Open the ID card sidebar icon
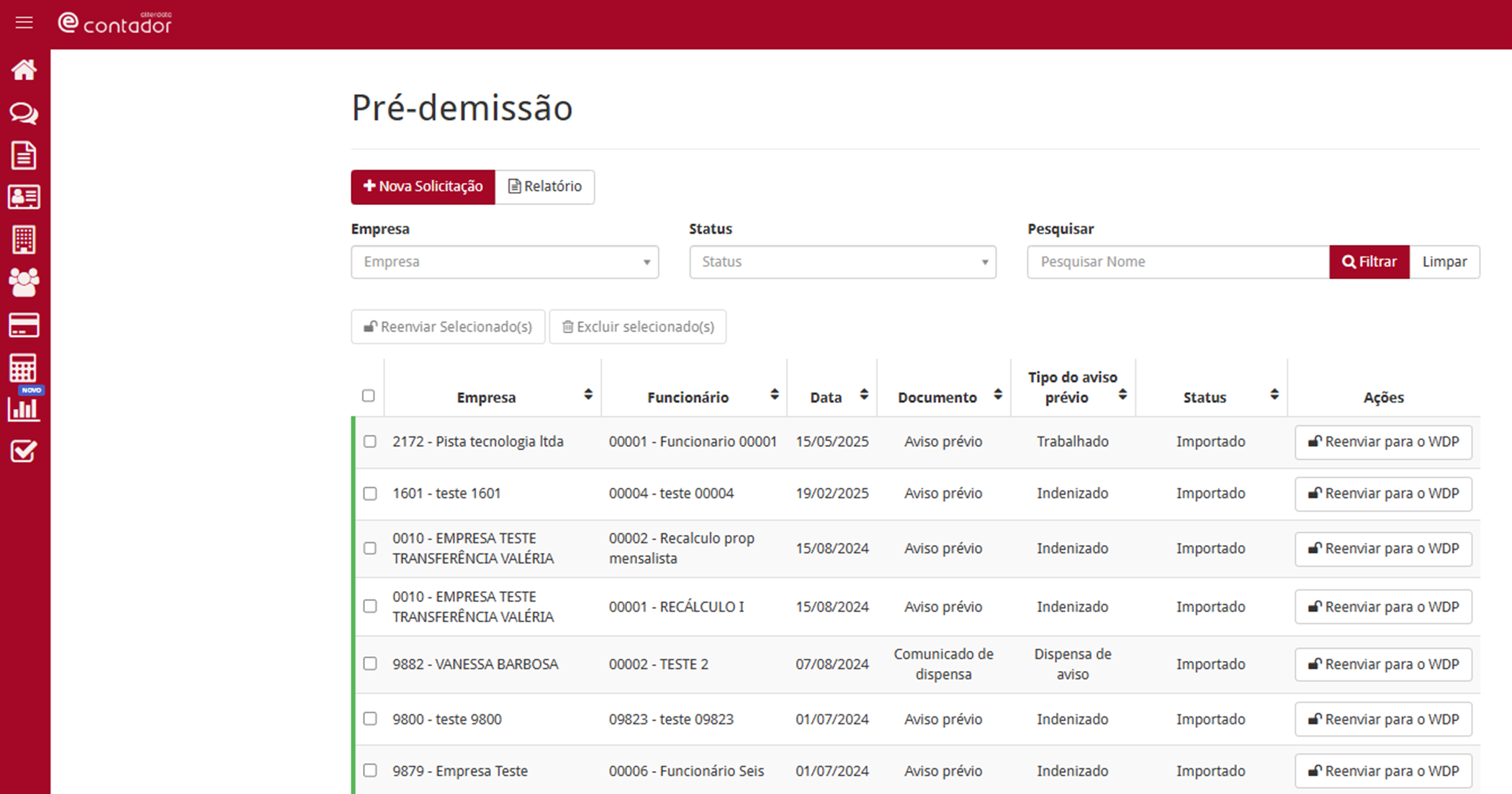Screen dimensions: 1512x794 pos(24,197)
